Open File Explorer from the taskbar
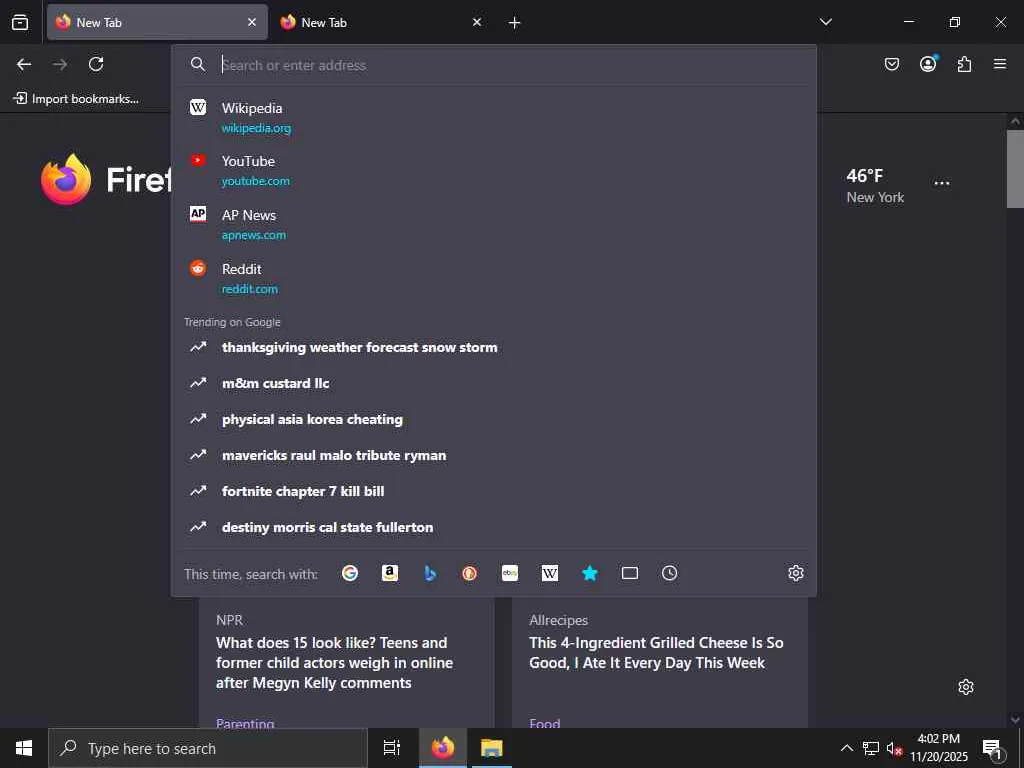Screen dimensions: 1024x768 point(492,748)
